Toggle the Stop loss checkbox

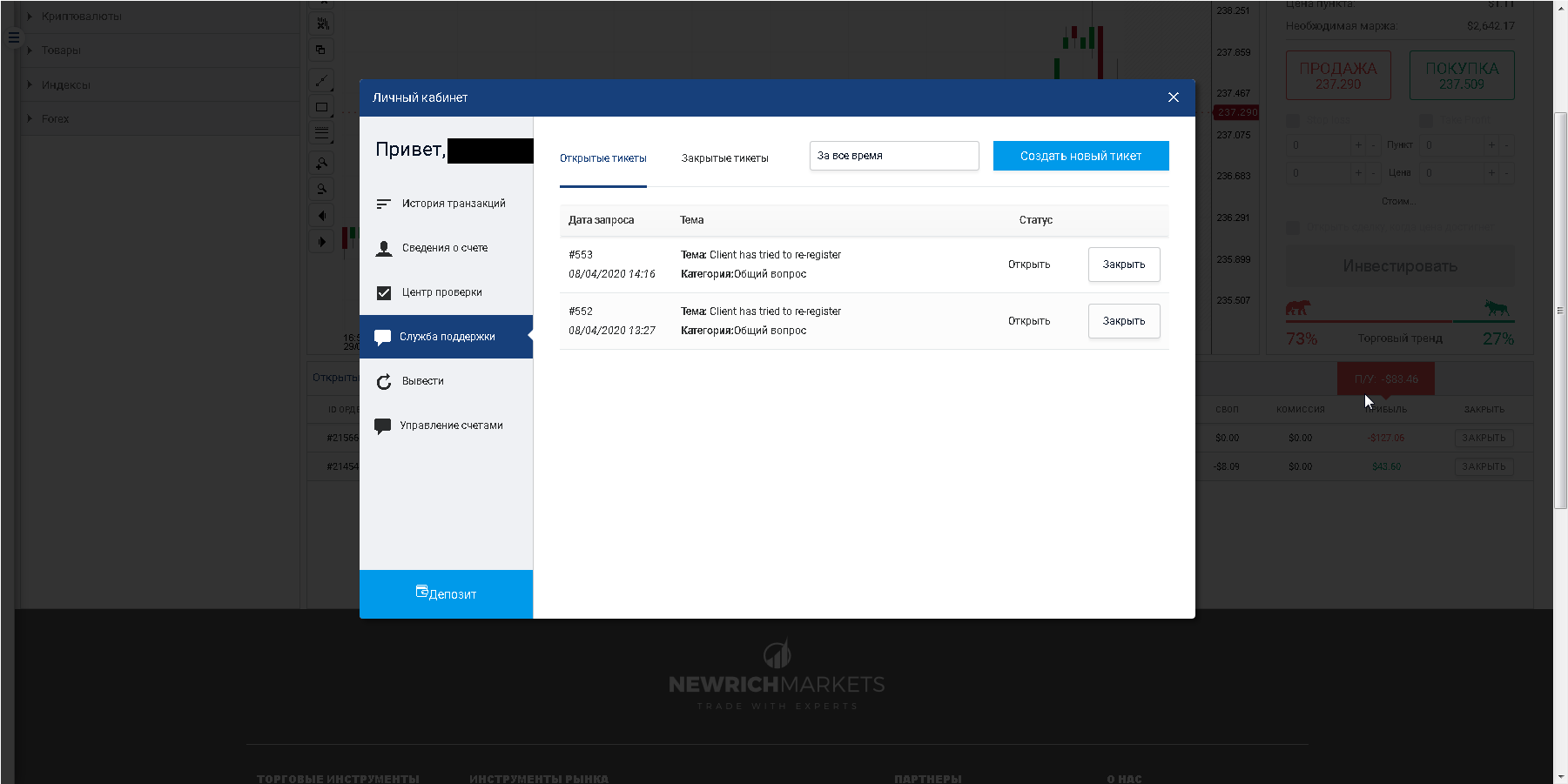coord(1293,121)
